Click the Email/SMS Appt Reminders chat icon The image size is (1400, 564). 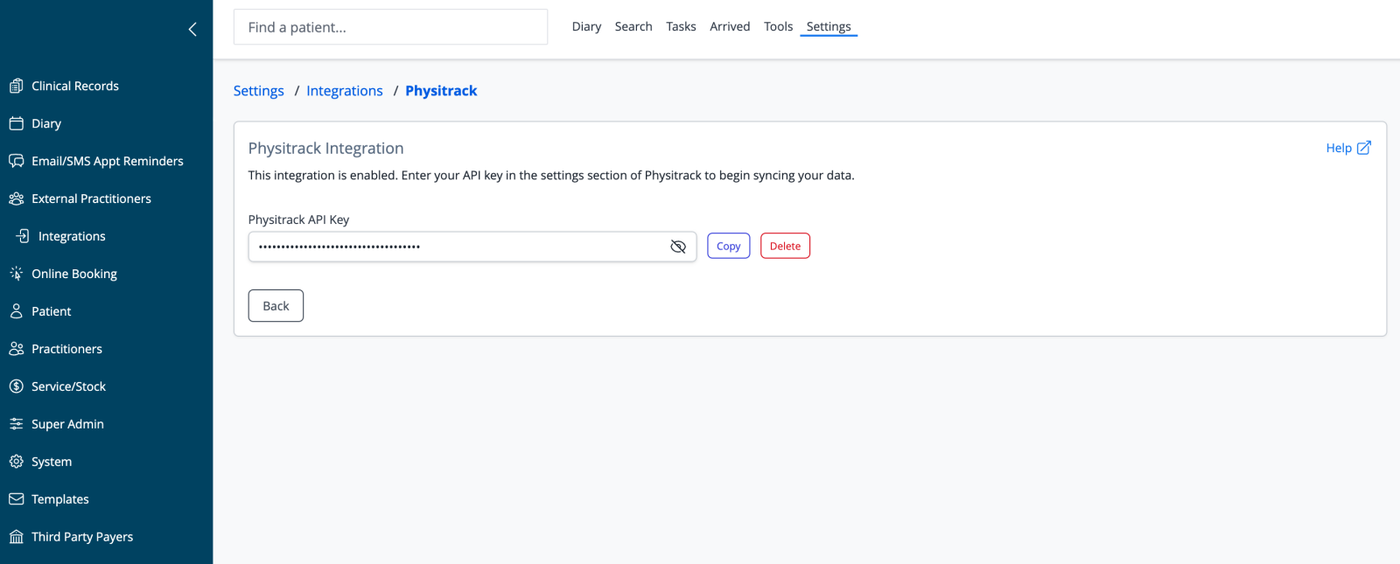click(16, 161)
